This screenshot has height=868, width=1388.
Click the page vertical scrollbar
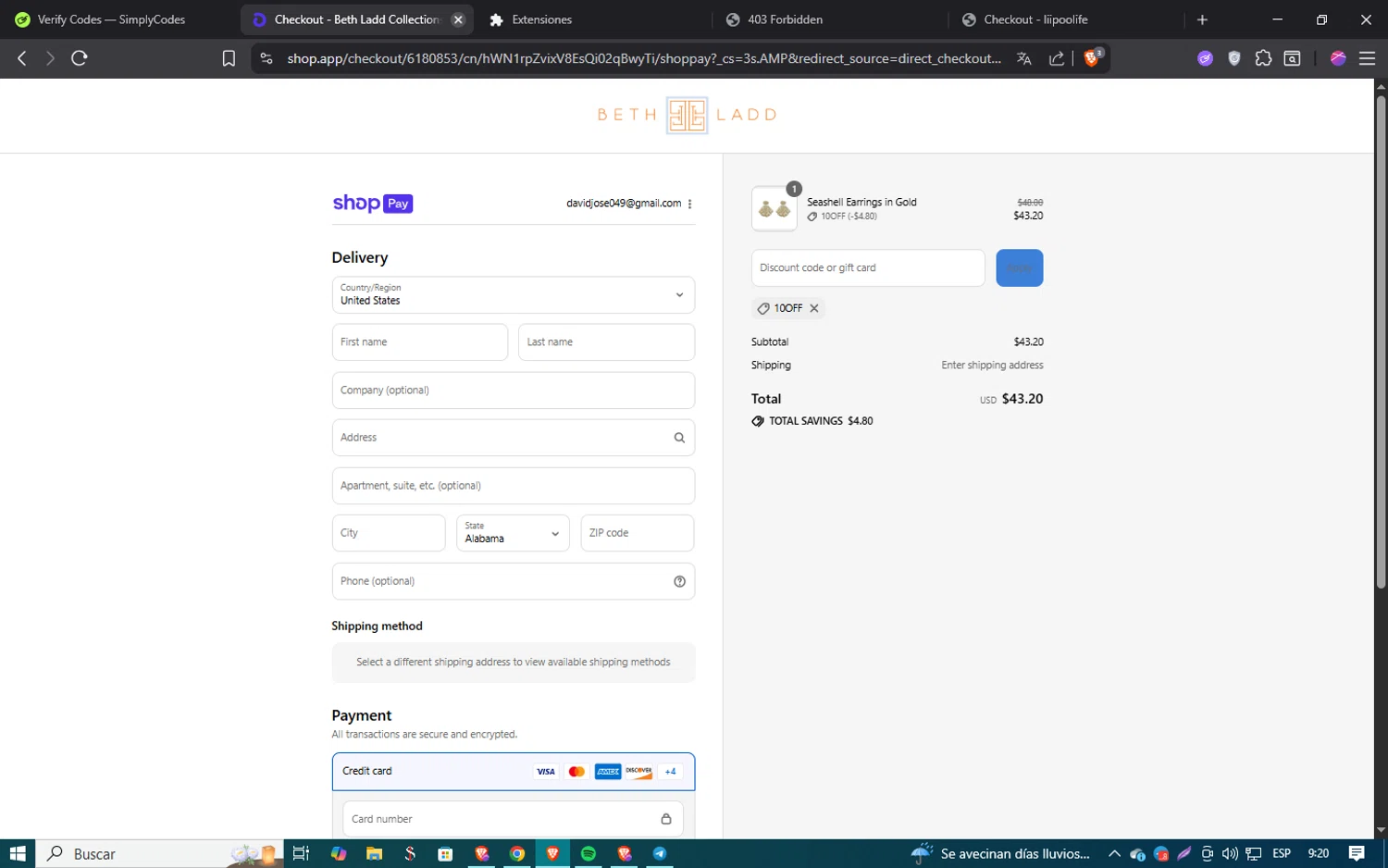coord(1381,342)
